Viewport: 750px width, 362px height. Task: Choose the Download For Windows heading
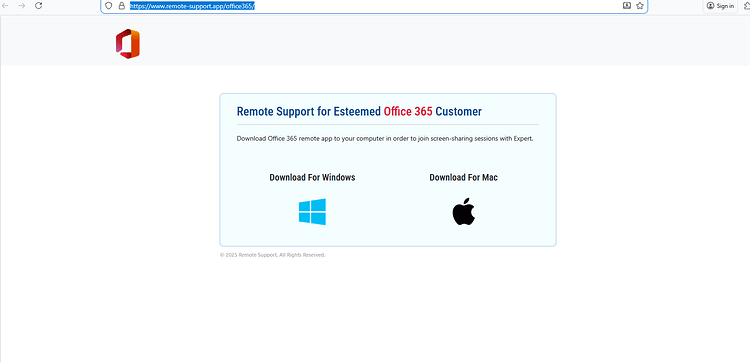[x=312, y=177]
